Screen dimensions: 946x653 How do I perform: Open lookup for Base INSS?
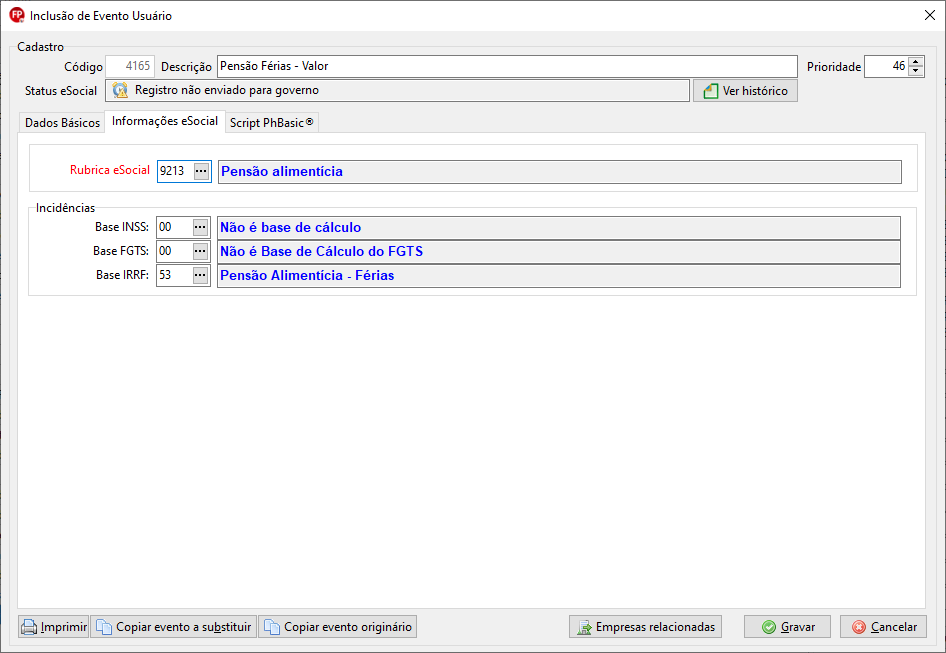pos(200,228)
